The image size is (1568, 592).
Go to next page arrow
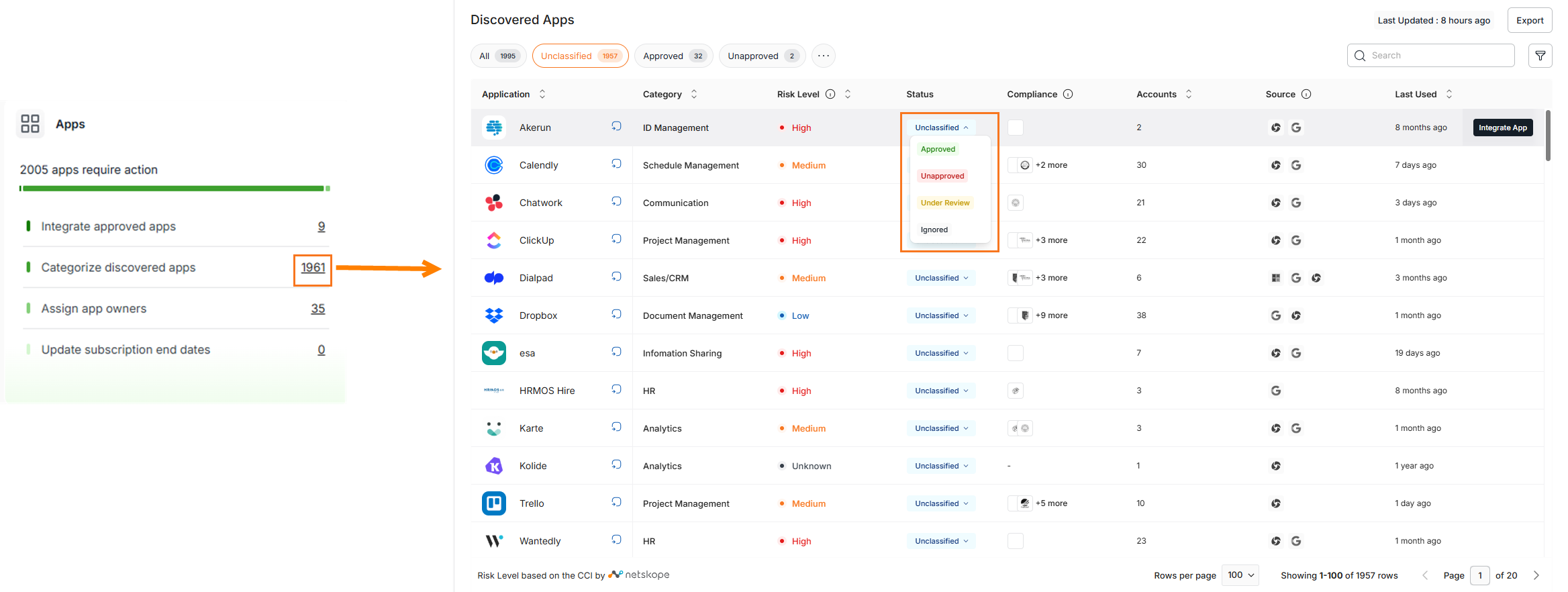(x=1536, y=575)
